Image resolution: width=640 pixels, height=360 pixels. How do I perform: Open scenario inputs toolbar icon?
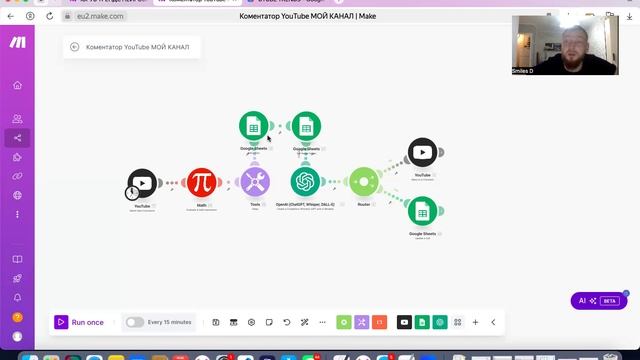pyautogui.click(x=233, y=322)
